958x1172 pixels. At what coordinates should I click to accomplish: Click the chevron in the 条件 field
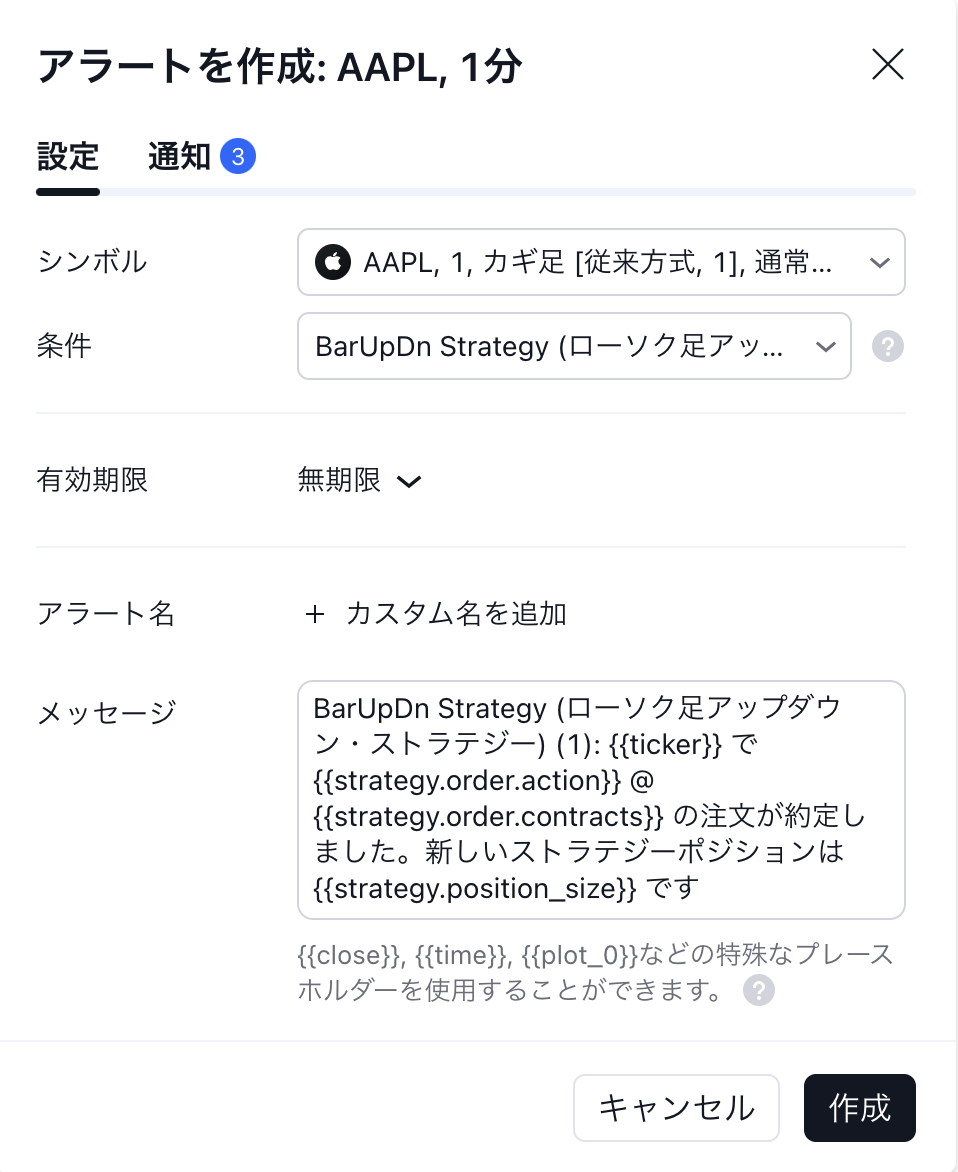[x=826, y=346]
